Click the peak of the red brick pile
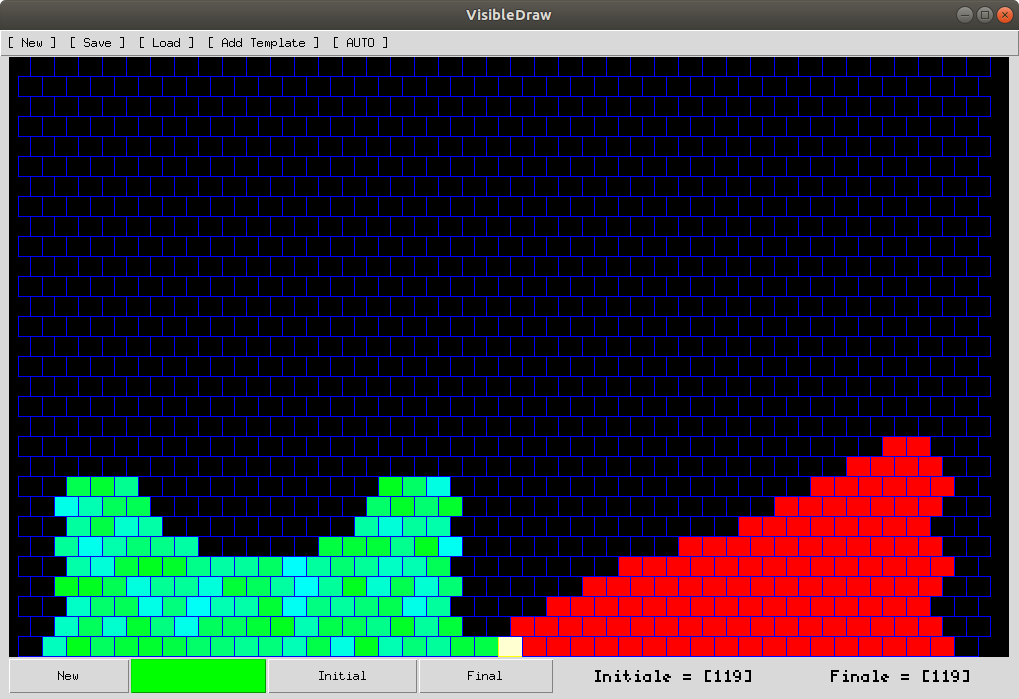Image resolution: width=1019 pixels, height=699 pixels. coord(906,446)
